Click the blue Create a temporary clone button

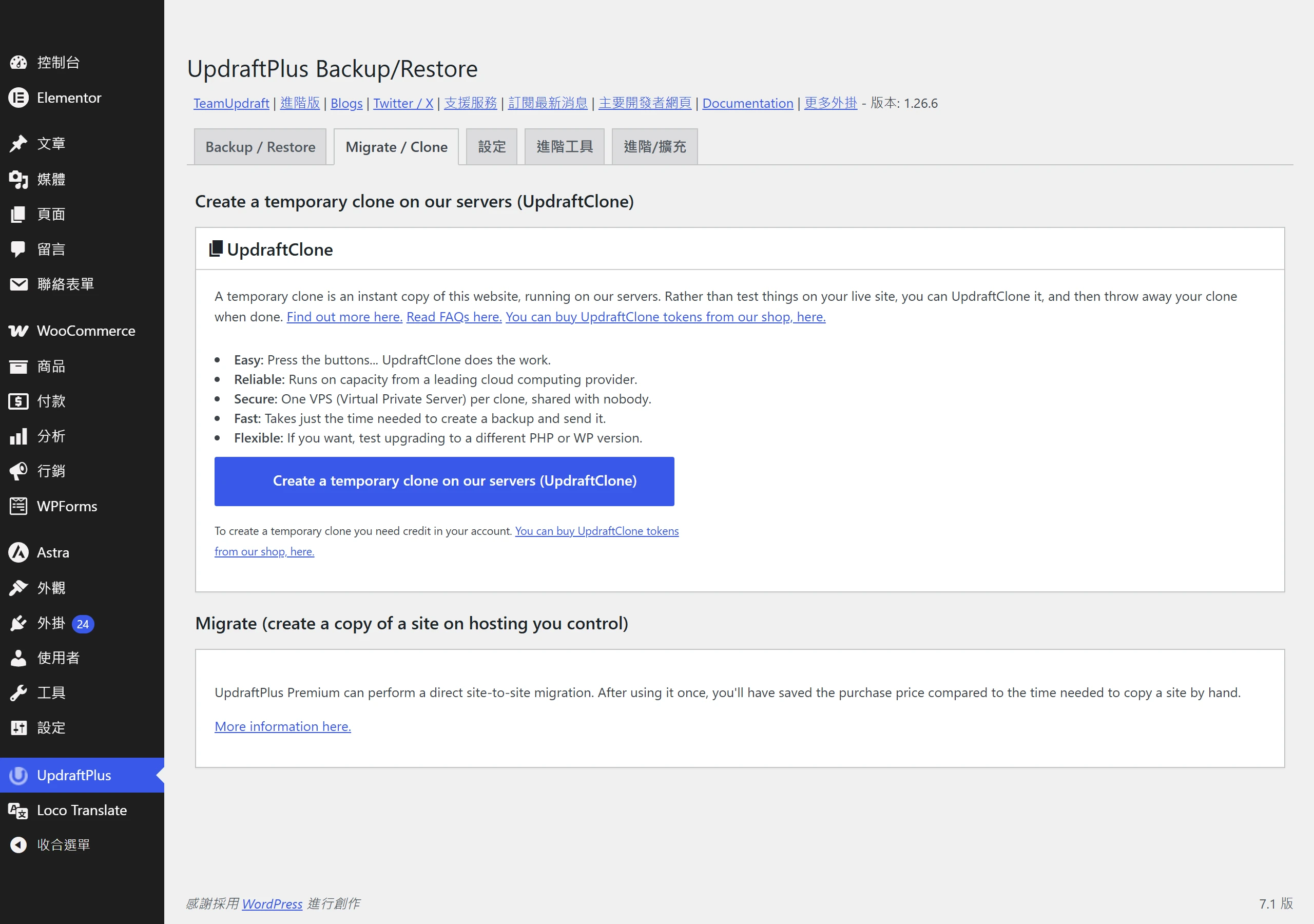coord(444,482)
